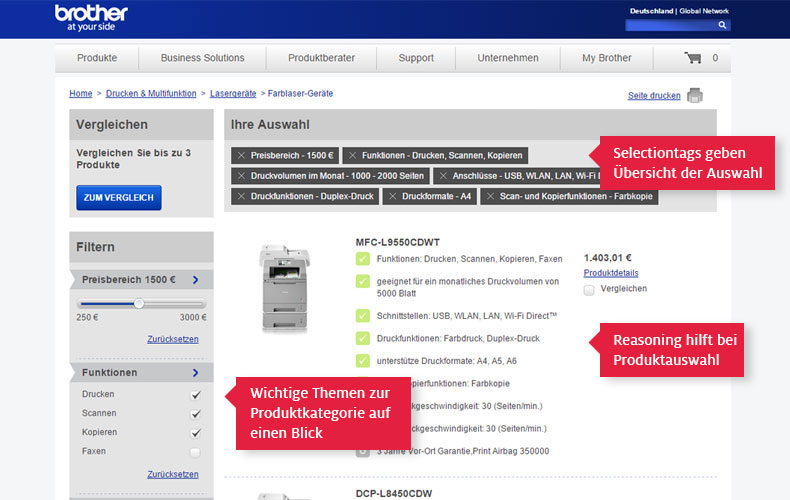Screen dimensions: 790x500
Task: Click the Seite drucken link
Action: (654, 95)
